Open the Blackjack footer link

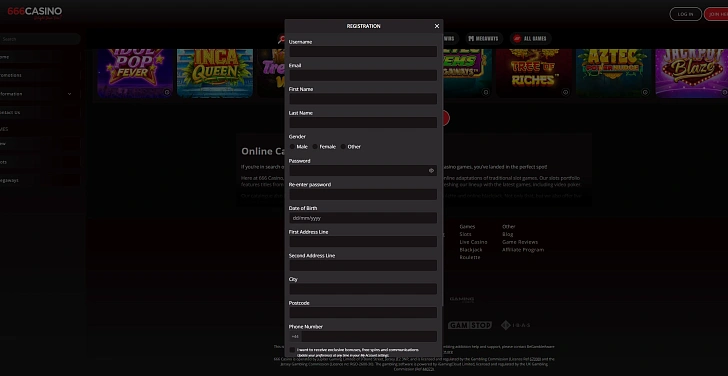click(471, 250)
